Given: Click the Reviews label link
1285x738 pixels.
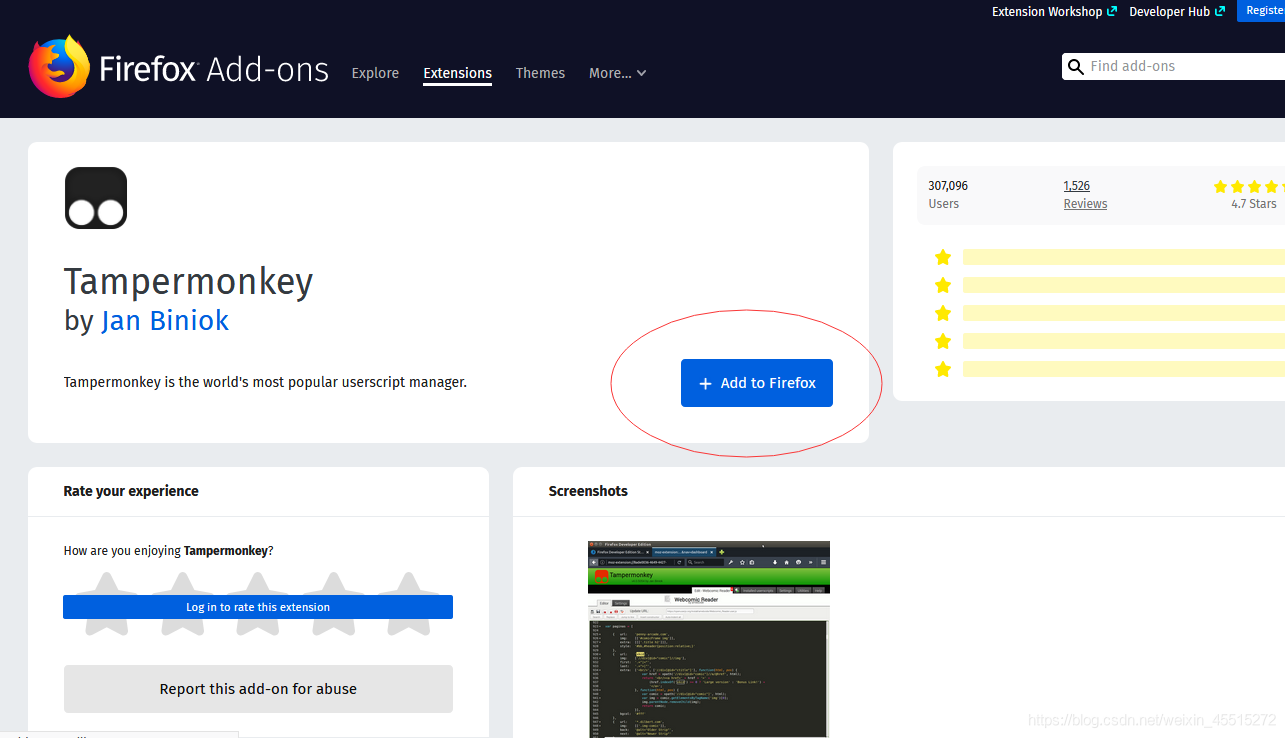Looking at the screenshot, I should [x=1085, y=204].
